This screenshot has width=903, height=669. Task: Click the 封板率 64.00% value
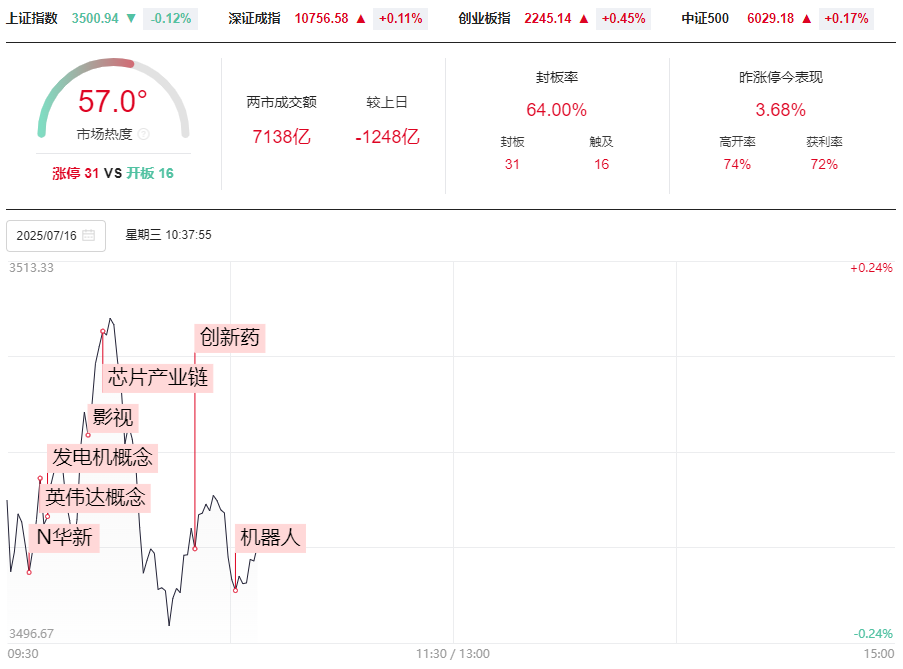coord(556,109)
